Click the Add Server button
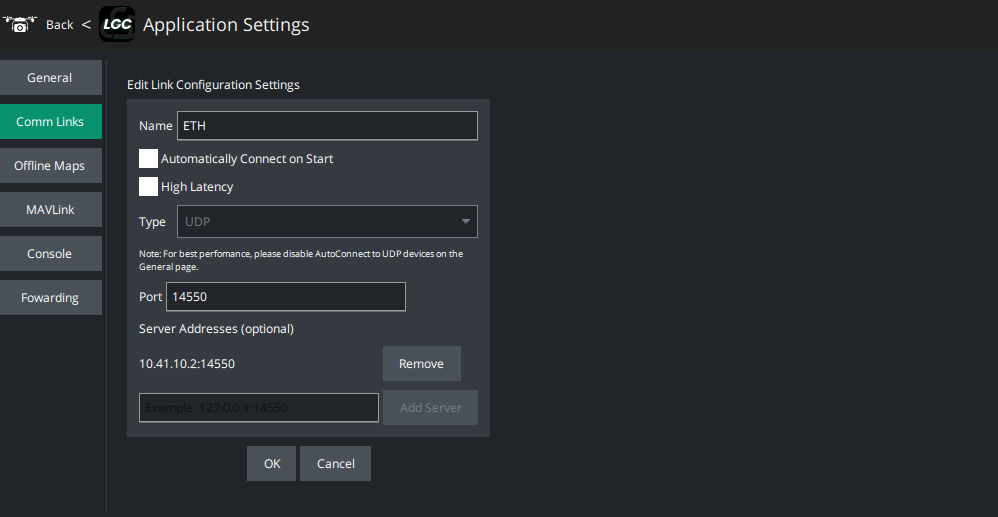This screenshot has height=517, width=998. (430, 407)
